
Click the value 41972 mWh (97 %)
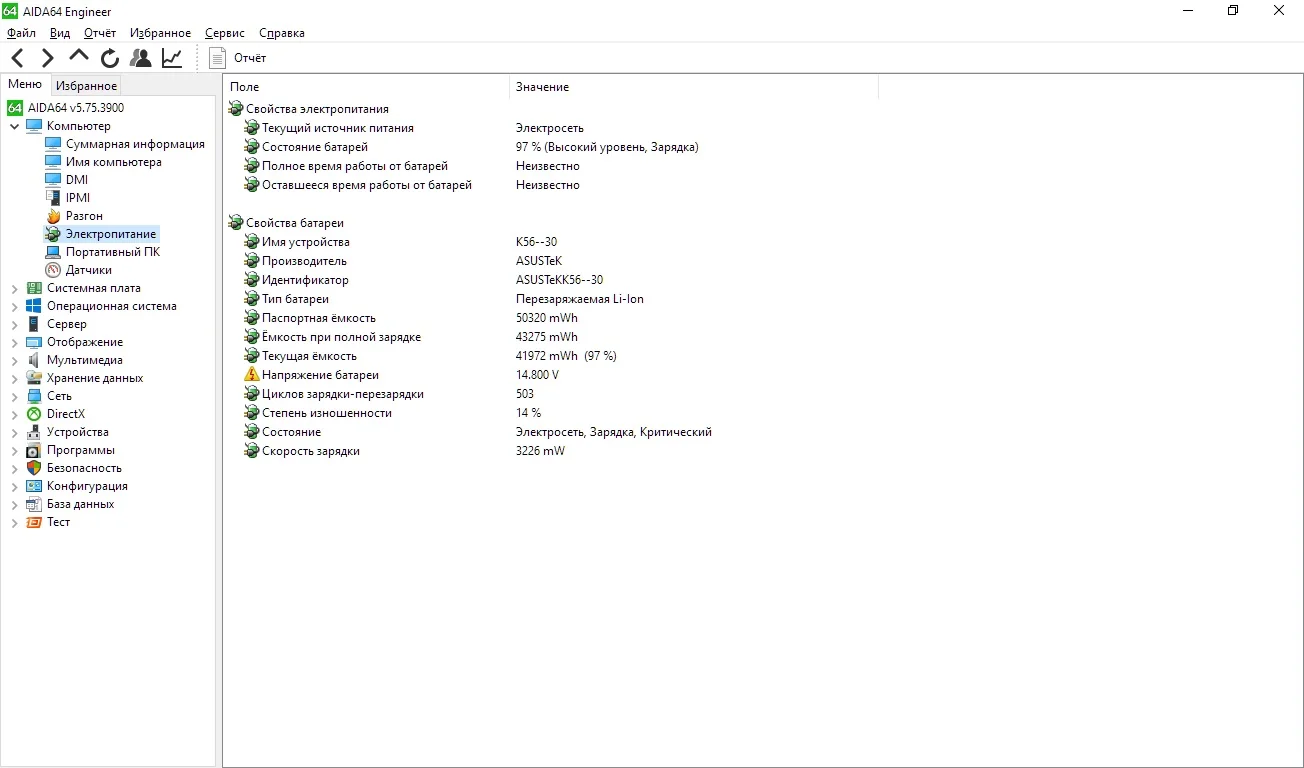click(566, 356)
